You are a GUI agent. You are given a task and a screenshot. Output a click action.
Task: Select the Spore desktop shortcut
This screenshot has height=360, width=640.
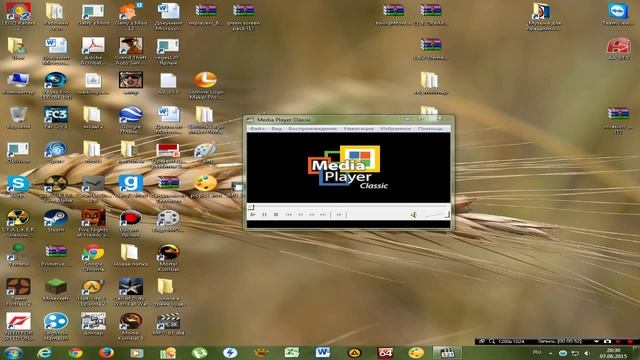(56, 152)
